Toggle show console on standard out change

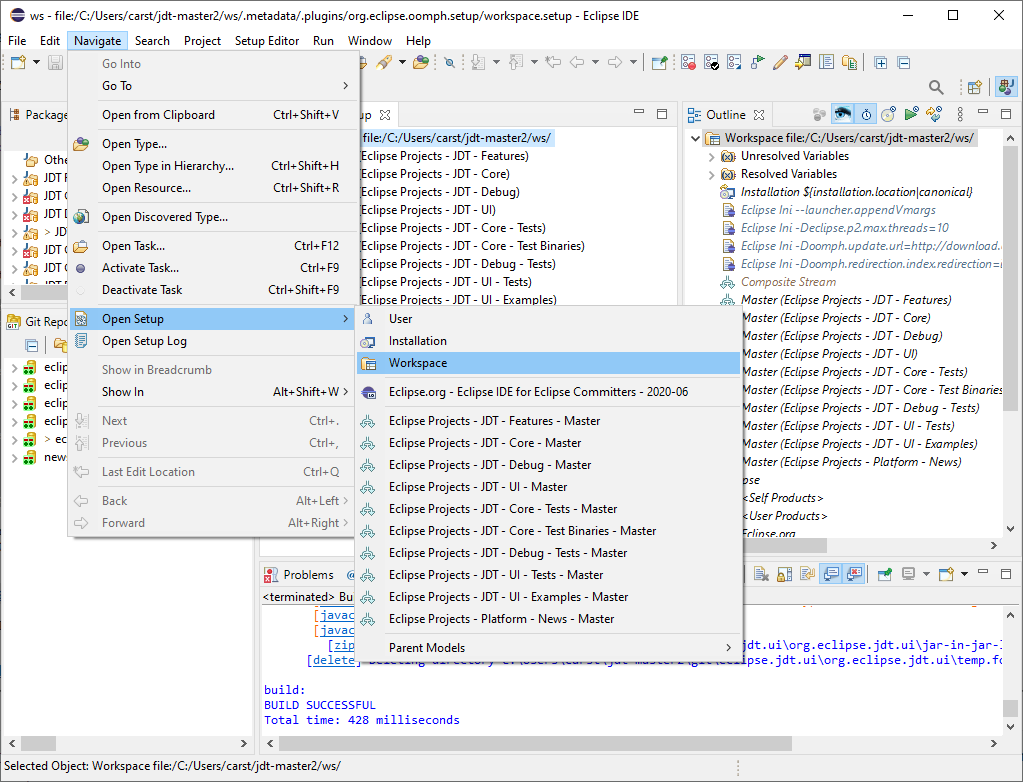(831, 574)
